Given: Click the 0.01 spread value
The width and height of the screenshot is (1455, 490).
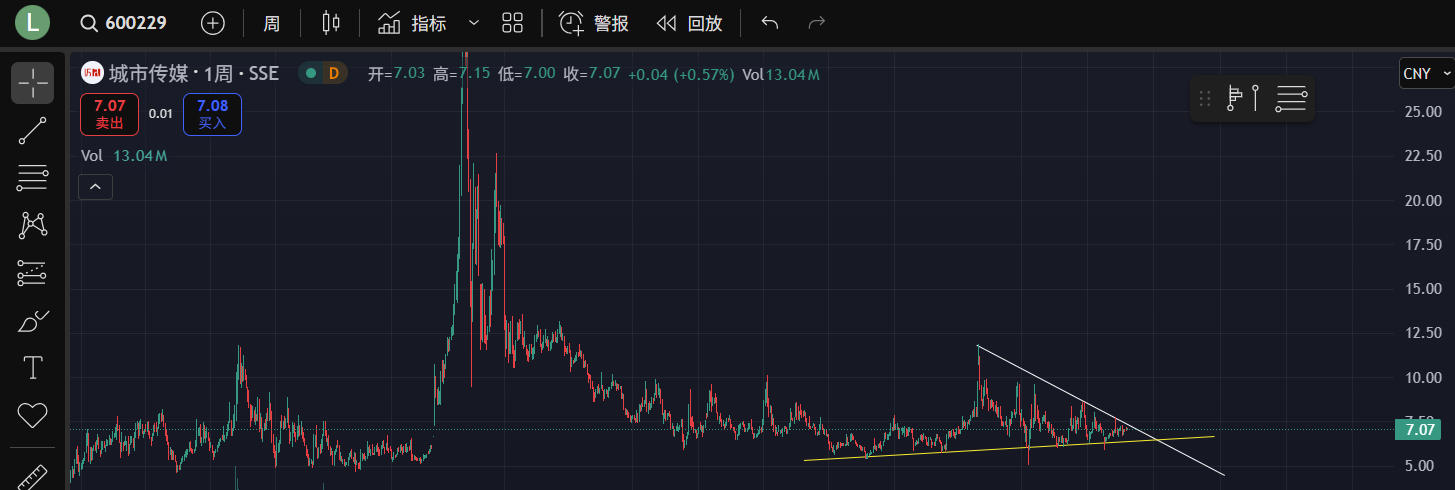Looking at the screenshot, I should 161,114.
